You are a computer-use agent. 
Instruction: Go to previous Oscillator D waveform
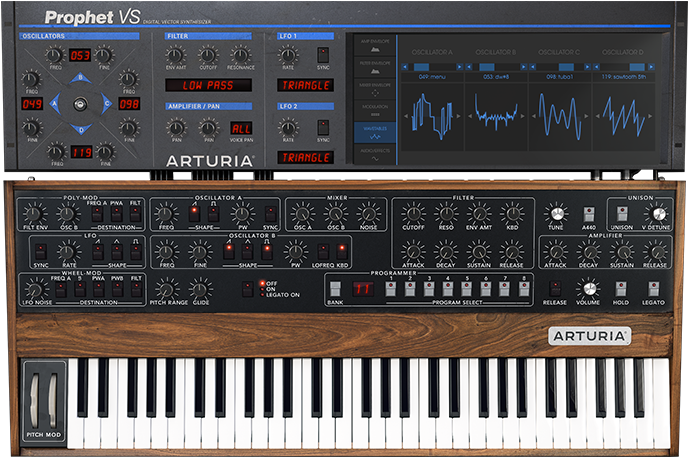598,116
